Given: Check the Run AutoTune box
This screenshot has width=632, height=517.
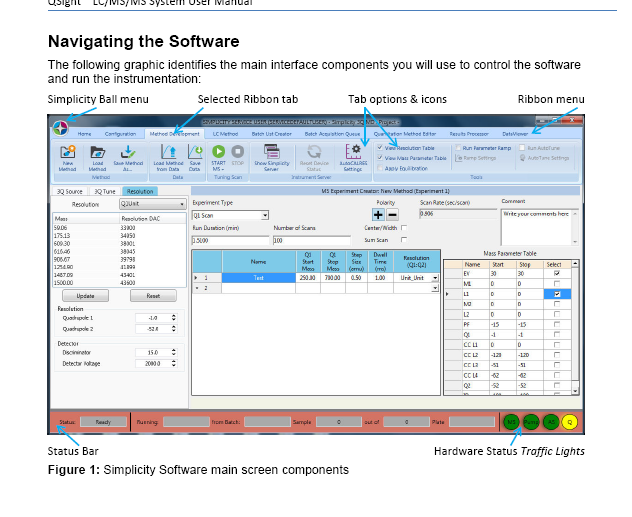Looking at the screenshot, I should tap(522, 147).
